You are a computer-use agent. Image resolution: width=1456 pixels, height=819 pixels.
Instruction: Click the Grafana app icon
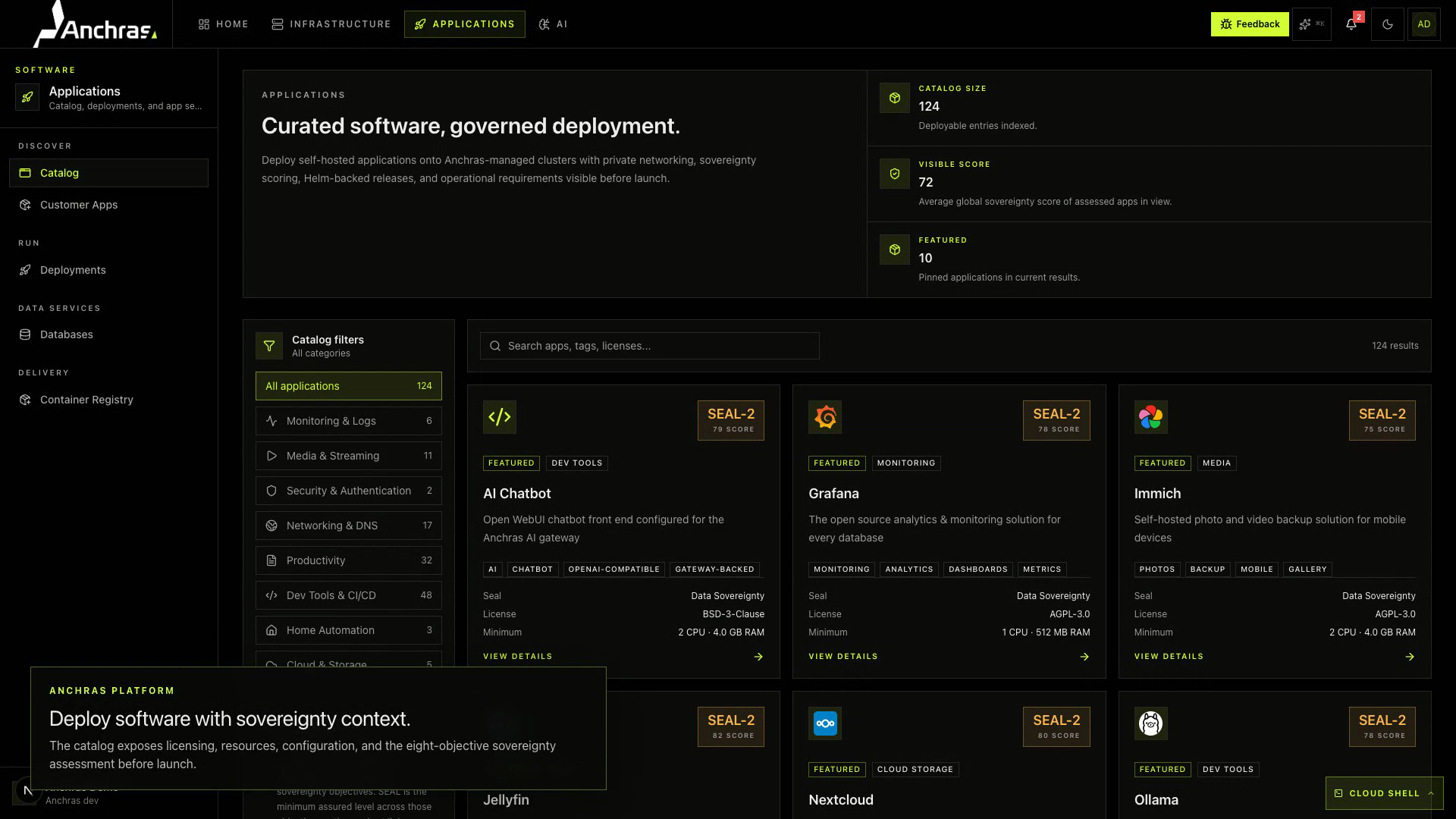(825, 417)
